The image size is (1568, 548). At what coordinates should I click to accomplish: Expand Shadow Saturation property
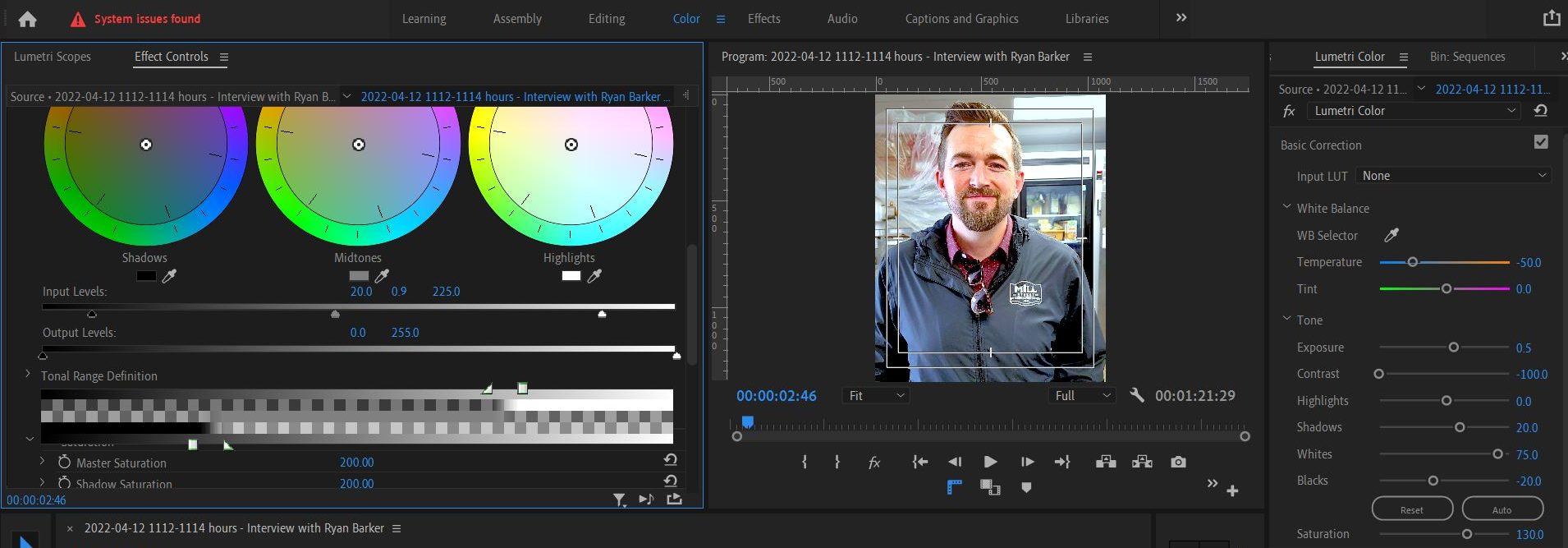42,482
